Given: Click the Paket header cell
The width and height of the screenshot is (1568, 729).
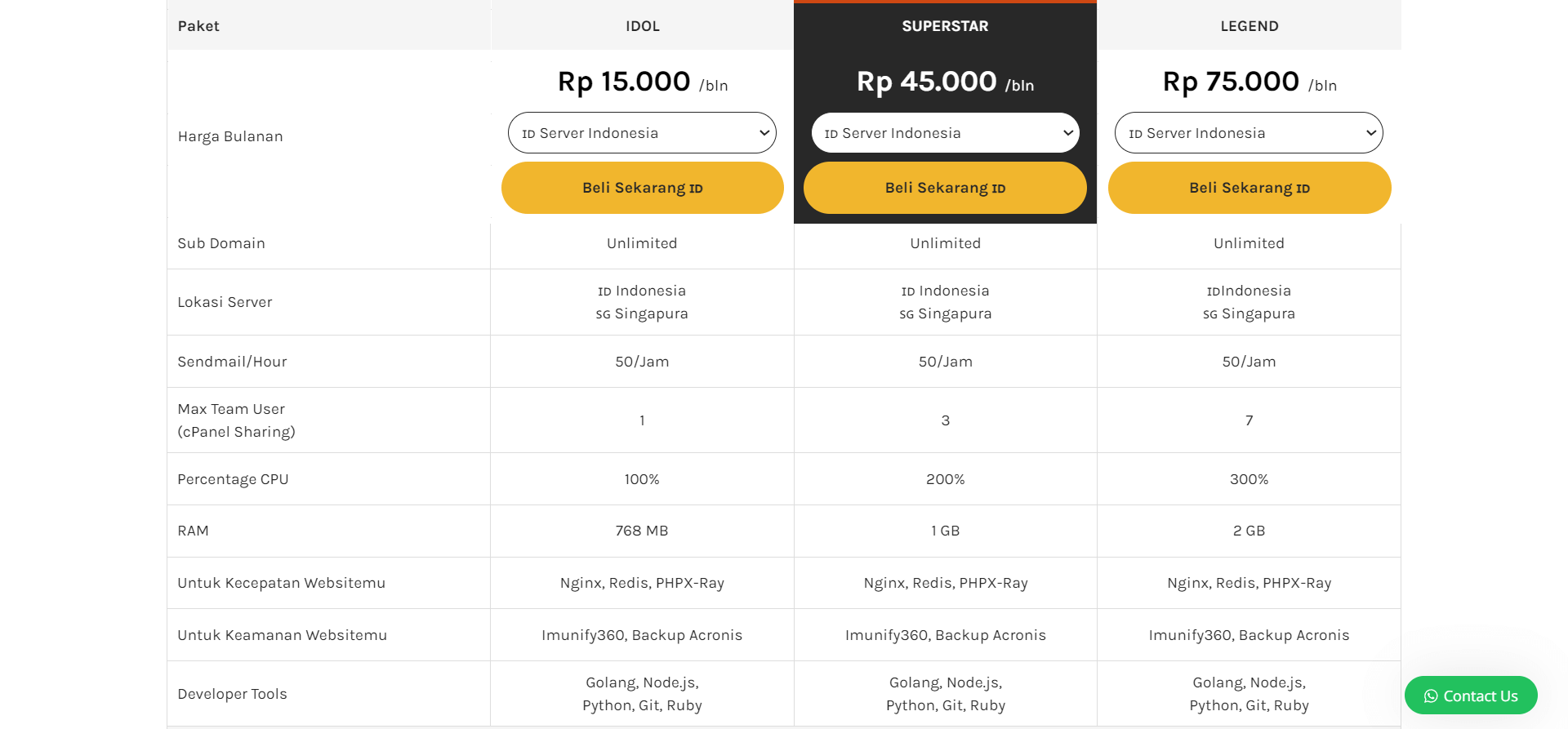Looking at the screenshot, I should click(x=198, y=25).
